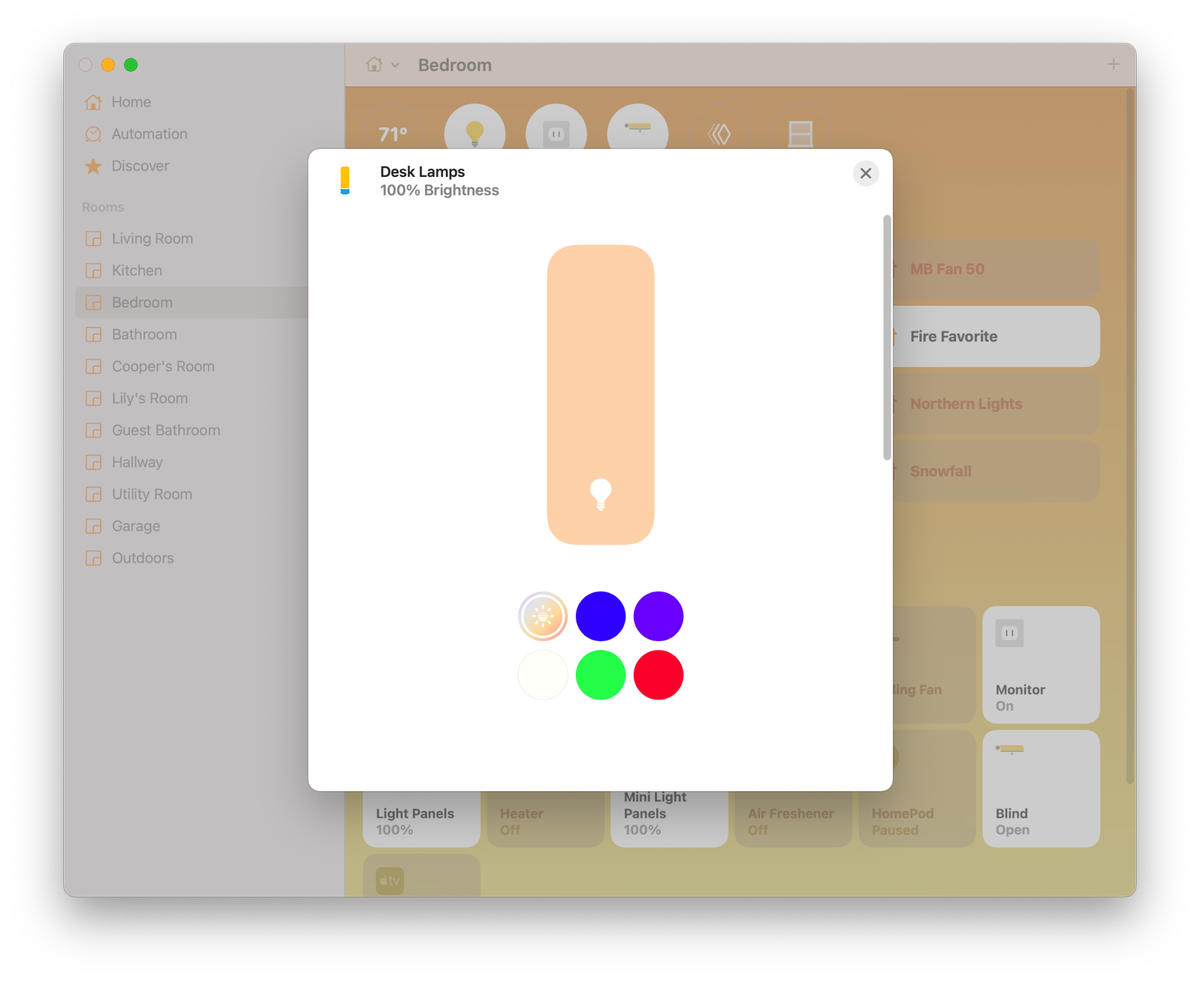Viewport: 1200px width, 981px height.
Task: Click the light strip icon in the top toolbar
Action: 637,129
